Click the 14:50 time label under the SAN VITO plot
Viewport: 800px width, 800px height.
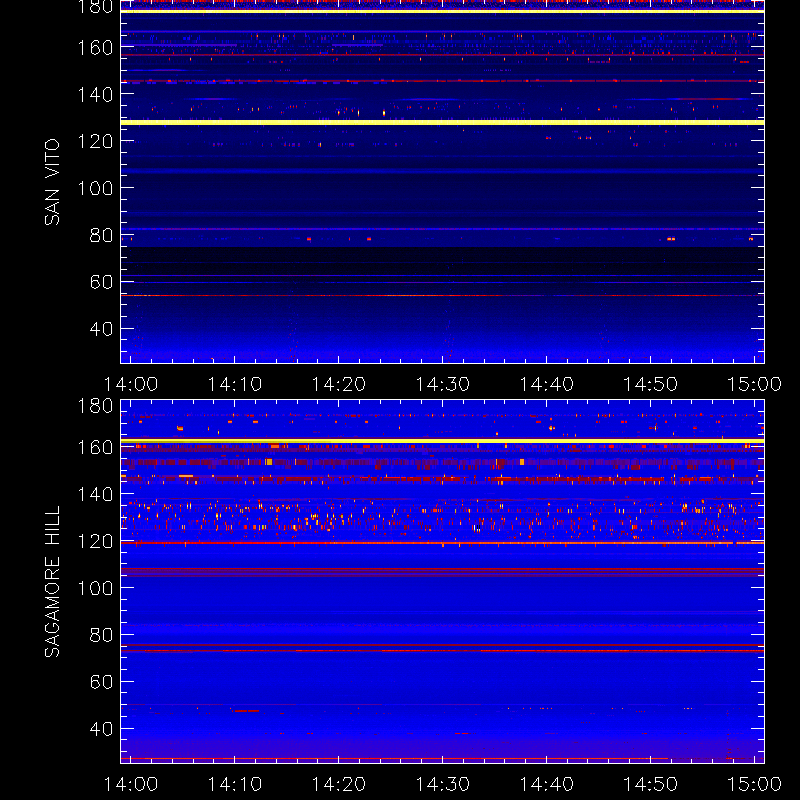pos(651,384)
